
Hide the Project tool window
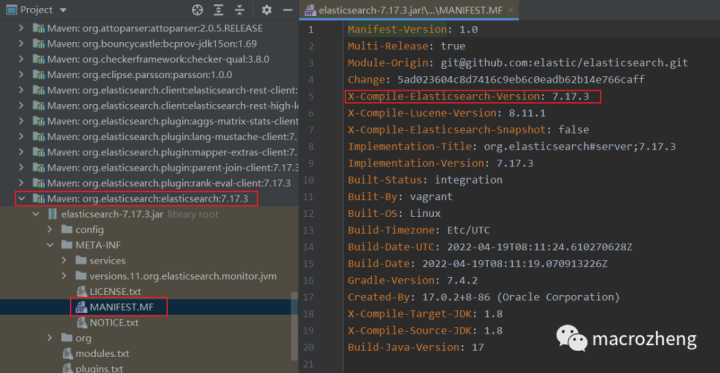click(x=287, y=10)
